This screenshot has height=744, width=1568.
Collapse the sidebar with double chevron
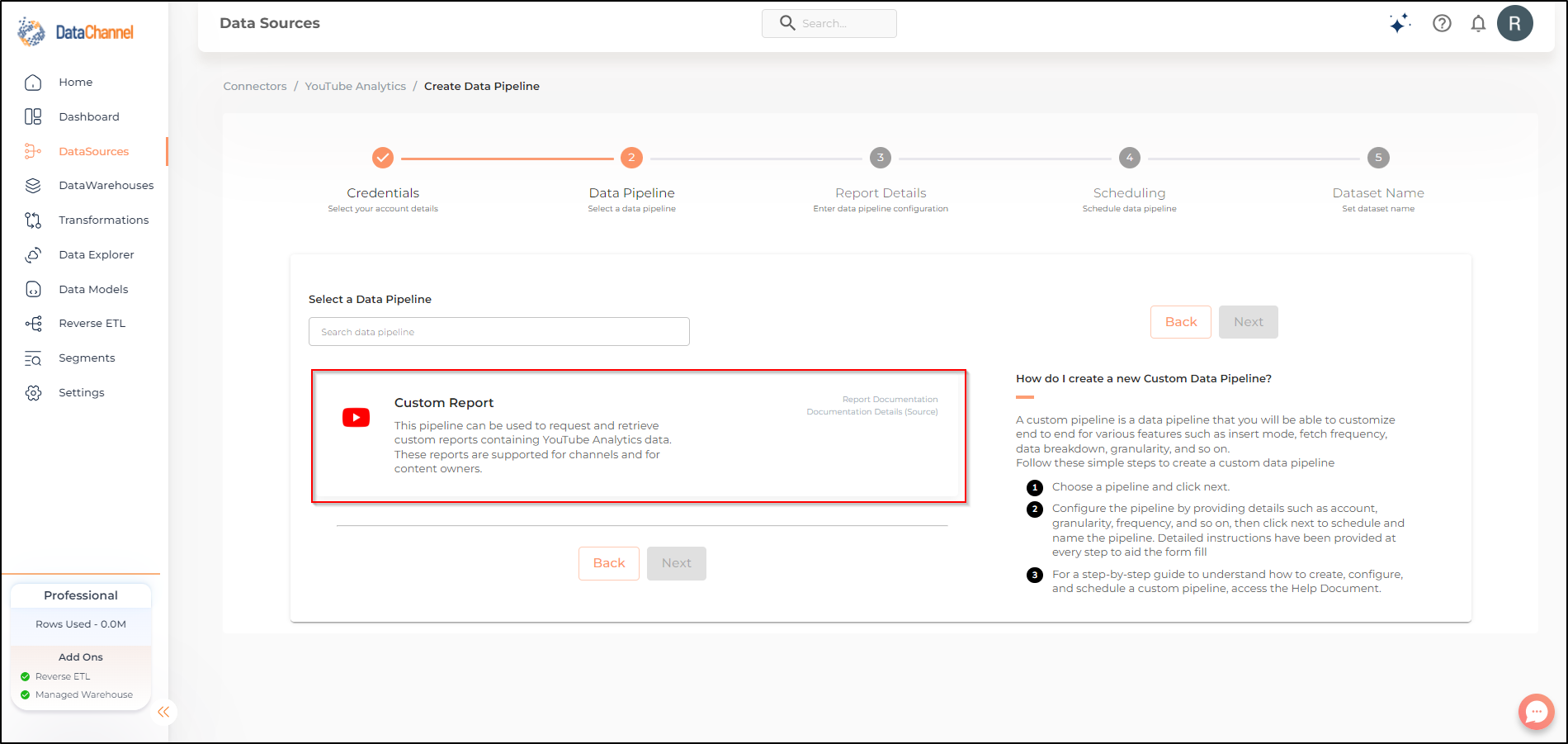point(163,712)
